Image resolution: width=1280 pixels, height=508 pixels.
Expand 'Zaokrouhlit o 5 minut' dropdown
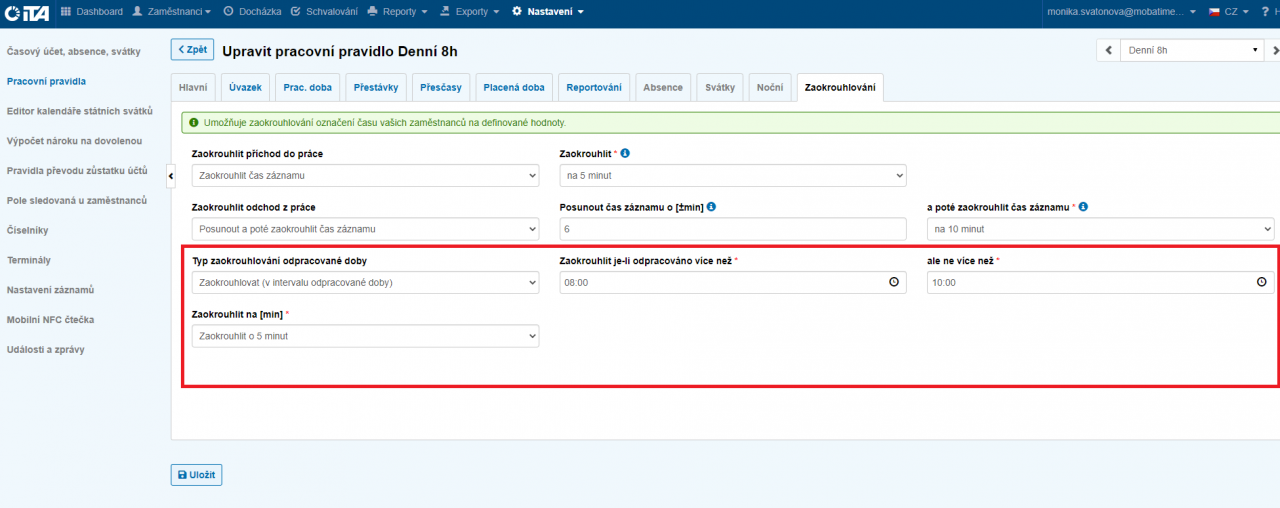coord(365,336)
